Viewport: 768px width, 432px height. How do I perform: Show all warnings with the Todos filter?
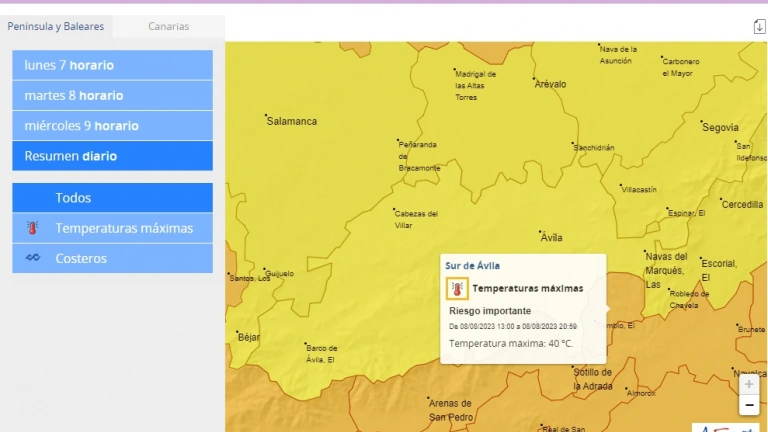[112, 198]
